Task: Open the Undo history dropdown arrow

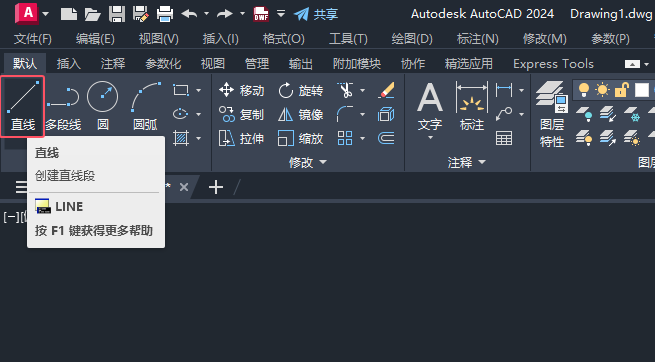Action: pos(206,14)
